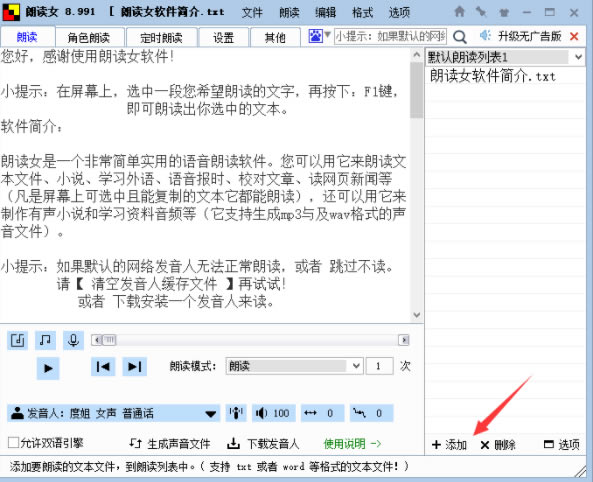This screenshot has height=482, width=593.
Task: Open the 选项 menu in title bar
Action: coord(399,12)
